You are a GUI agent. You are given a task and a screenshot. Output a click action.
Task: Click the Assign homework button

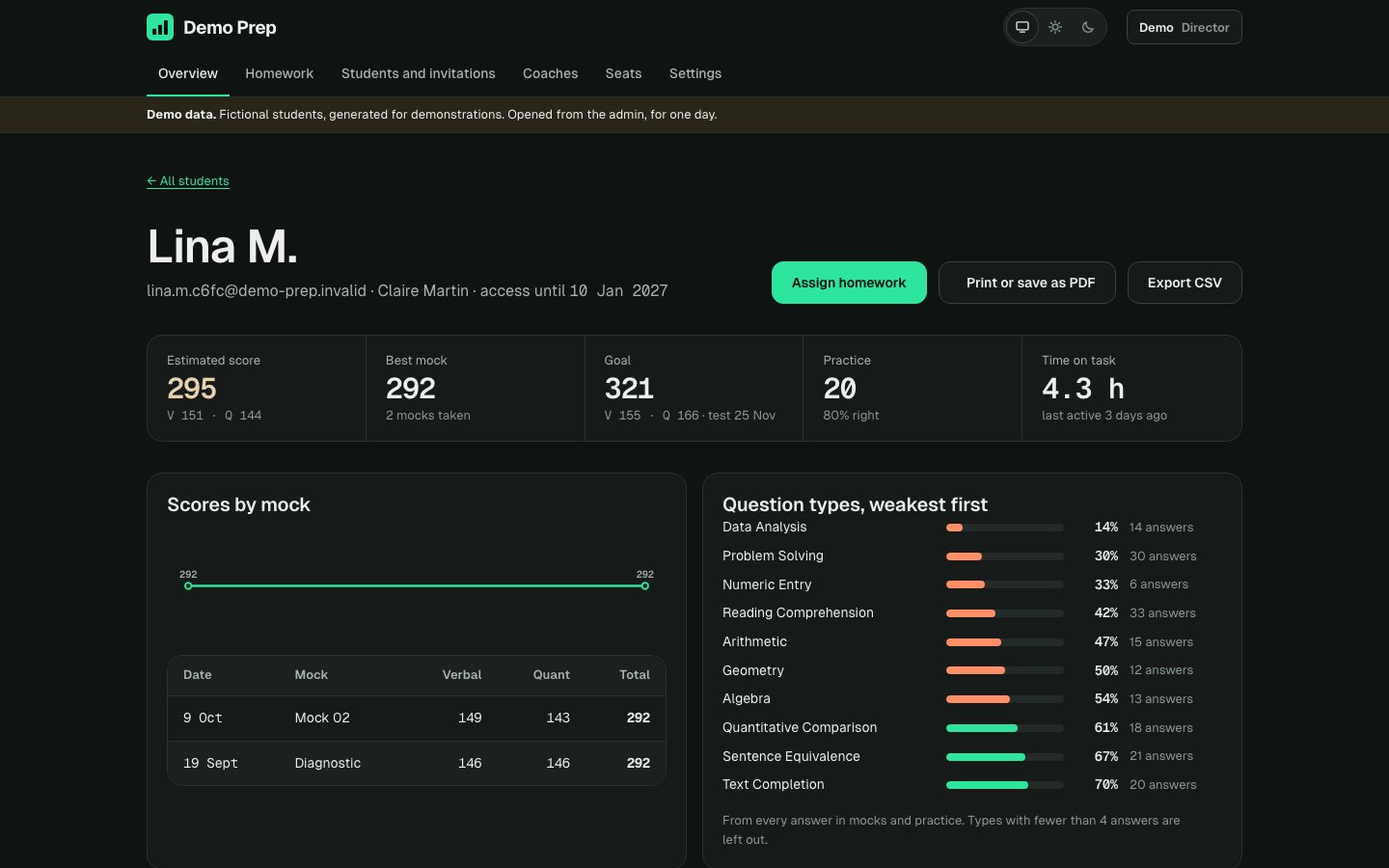[x=849, y=283]
